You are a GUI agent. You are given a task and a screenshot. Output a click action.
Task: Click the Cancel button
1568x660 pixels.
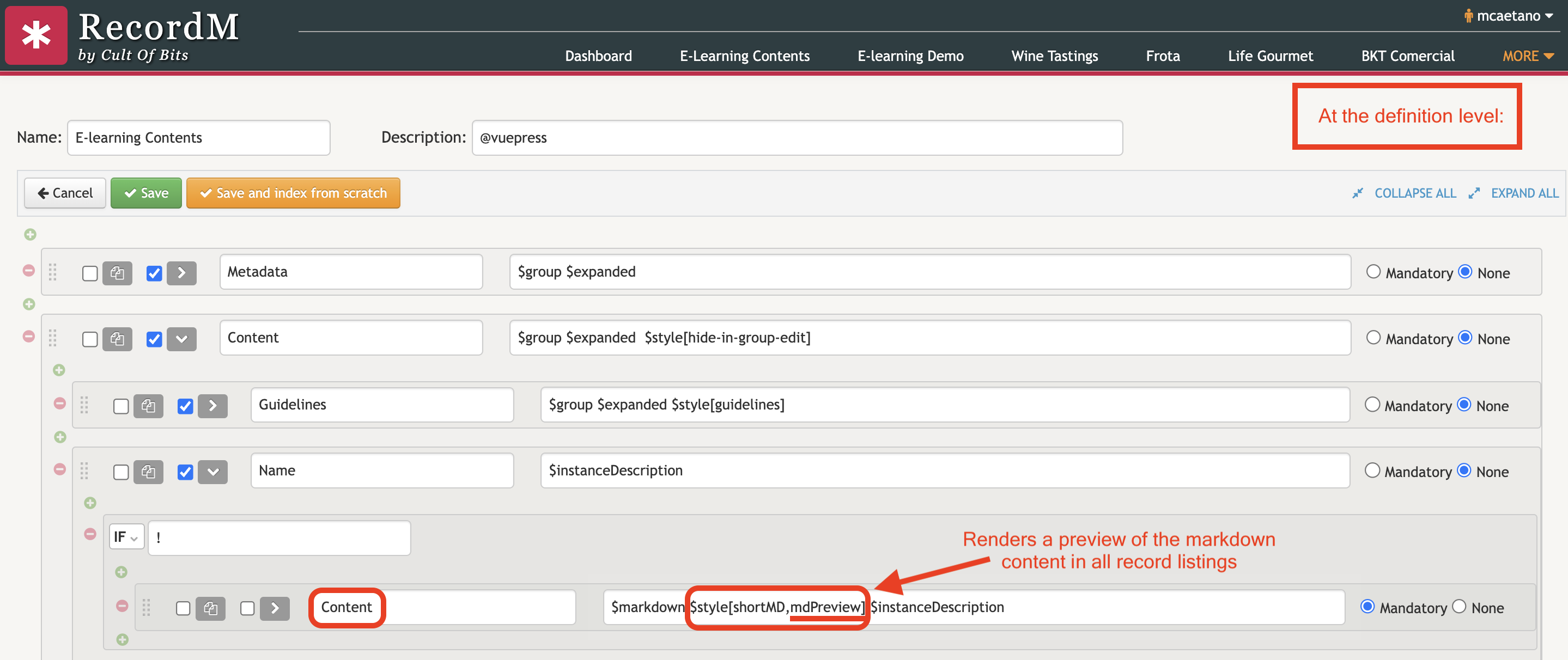65,193
